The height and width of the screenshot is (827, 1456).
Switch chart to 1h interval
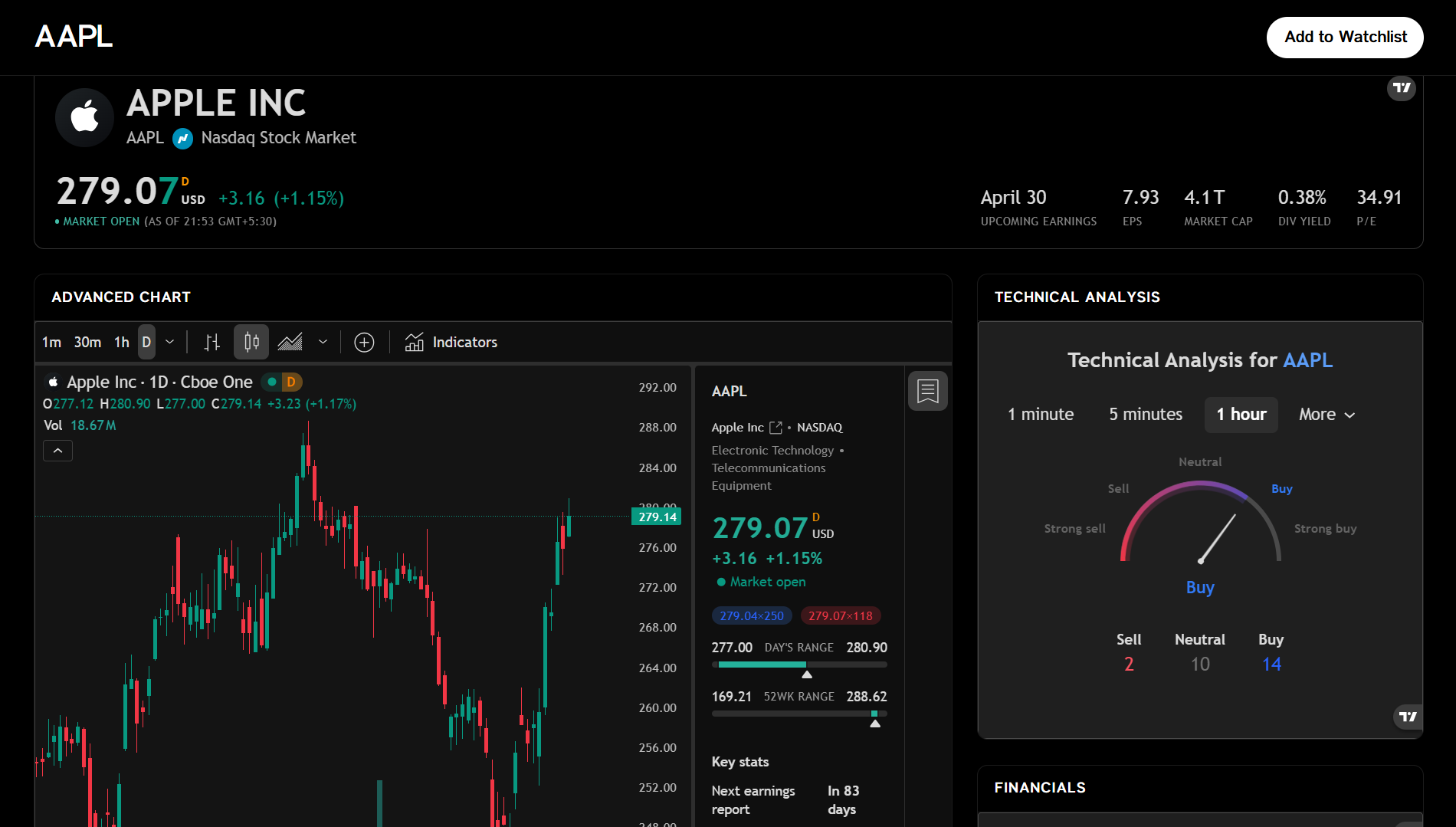(x=122, y=343)
